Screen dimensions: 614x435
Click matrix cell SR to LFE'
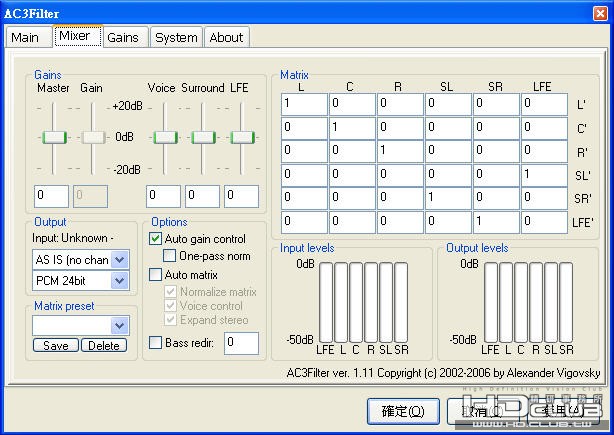pos(497,222)
